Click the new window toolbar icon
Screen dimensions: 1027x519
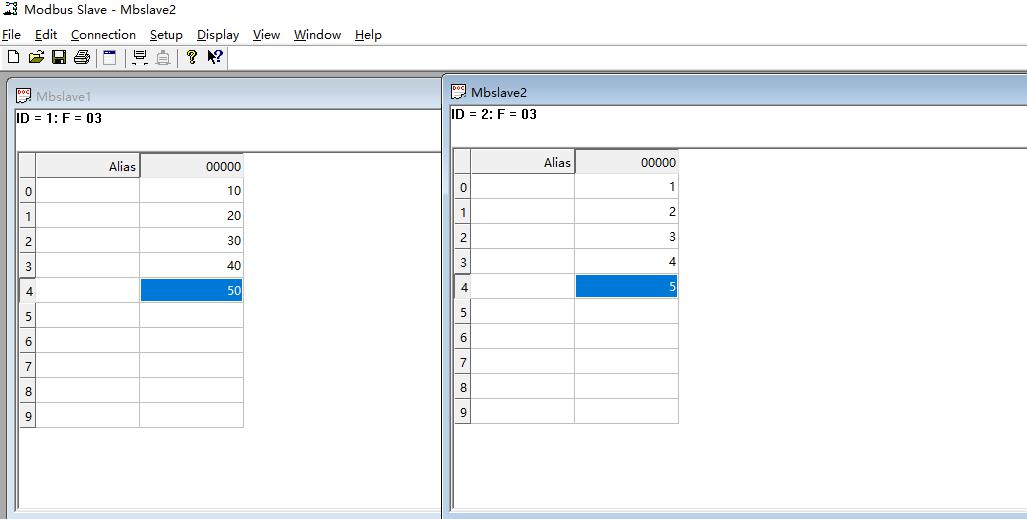110,58
